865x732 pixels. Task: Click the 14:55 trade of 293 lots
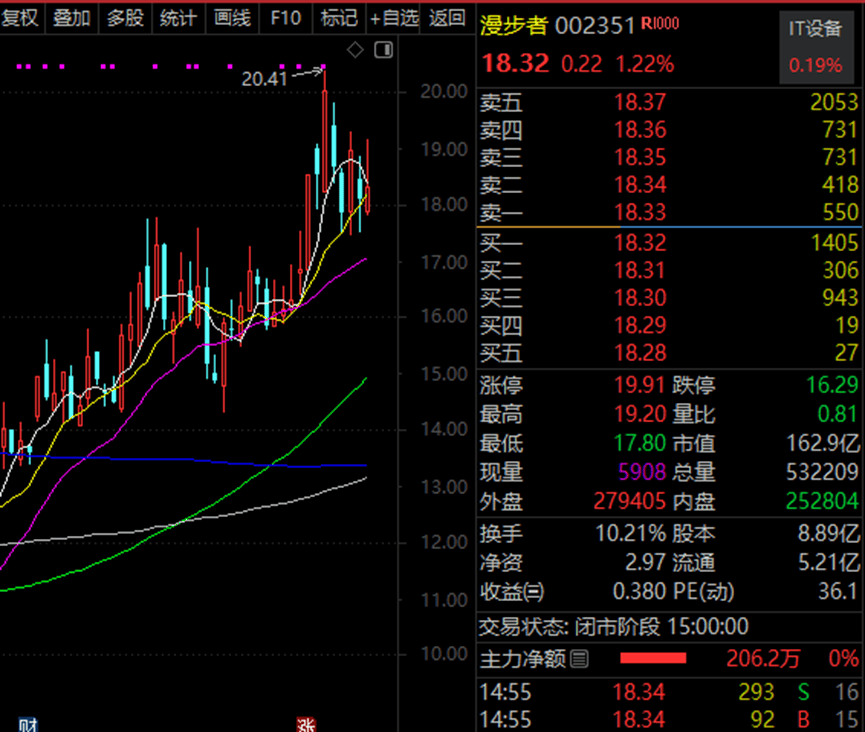click(669, 692)
